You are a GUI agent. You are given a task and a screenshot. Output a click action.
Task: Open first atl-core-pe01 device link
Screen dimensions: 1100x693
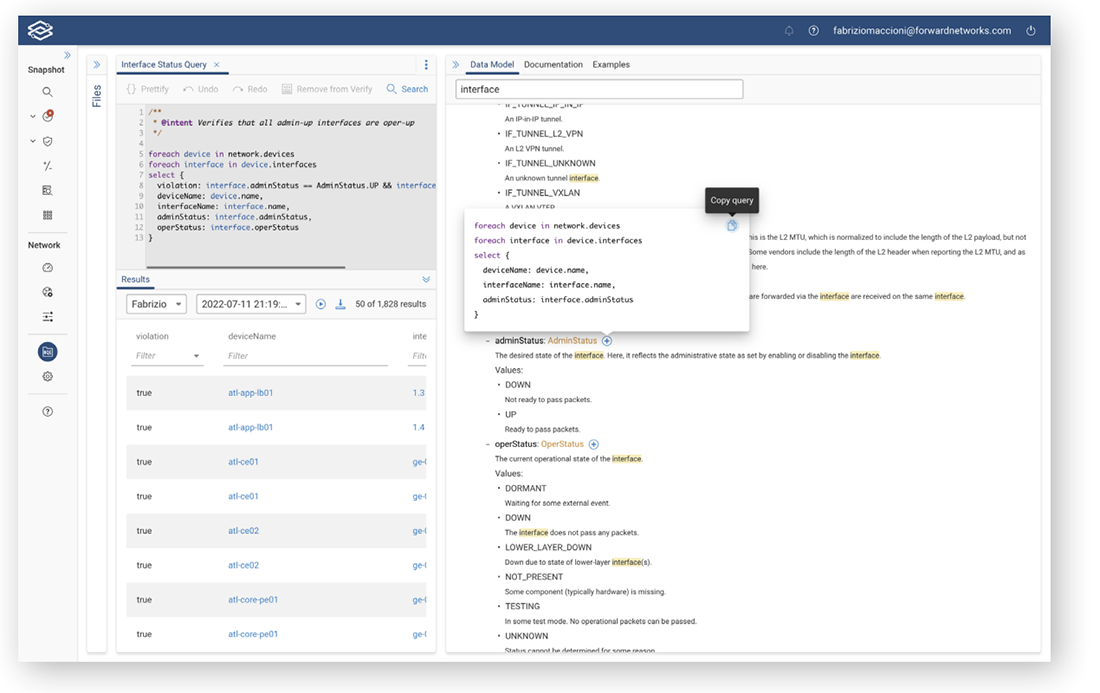pyautogui.click(x=253, y=600)
